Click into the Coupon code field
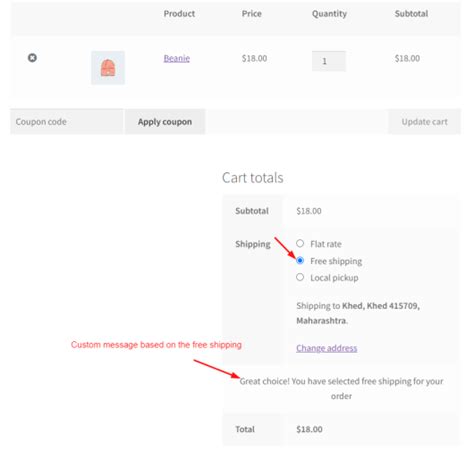The image size is (474, 458). (x=67, y=122)
